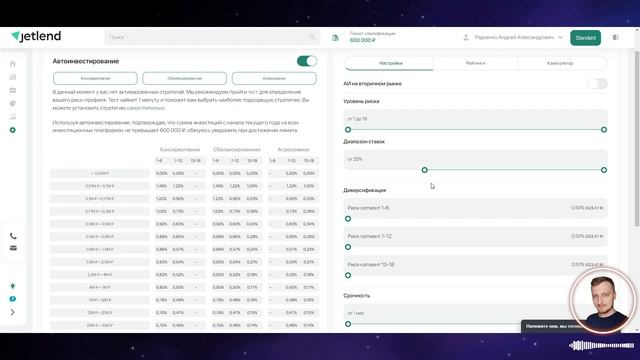The height and width of the screenshot is (360, 640).
Task: Click the panel layout icon after Standard
Action: coord(616,38)
